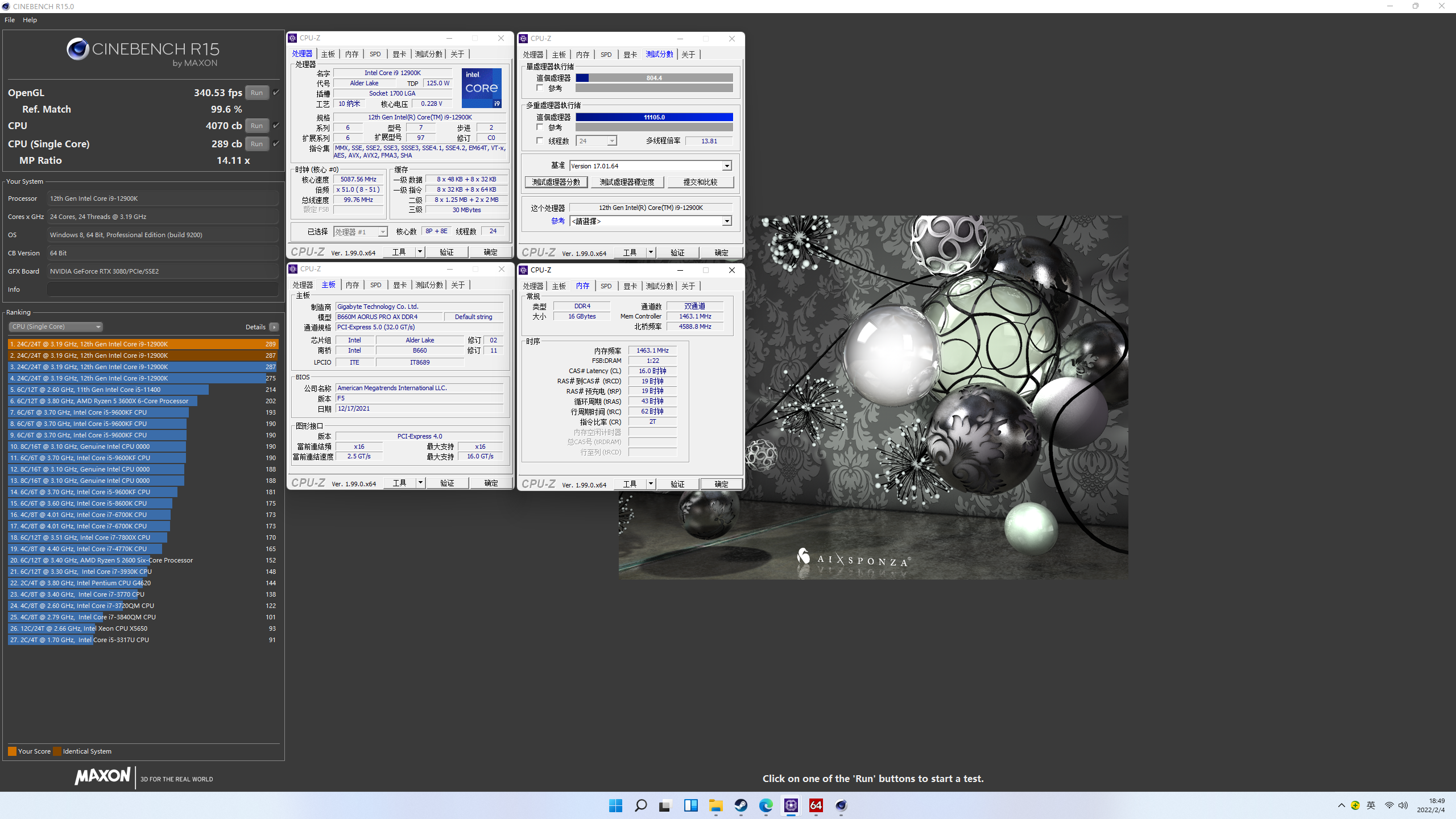Image resolution: width=1456 pixels, height=819 pixels.
Task: Click the CPU-Z taskbar icon
Action: click(x=791, y=805)
